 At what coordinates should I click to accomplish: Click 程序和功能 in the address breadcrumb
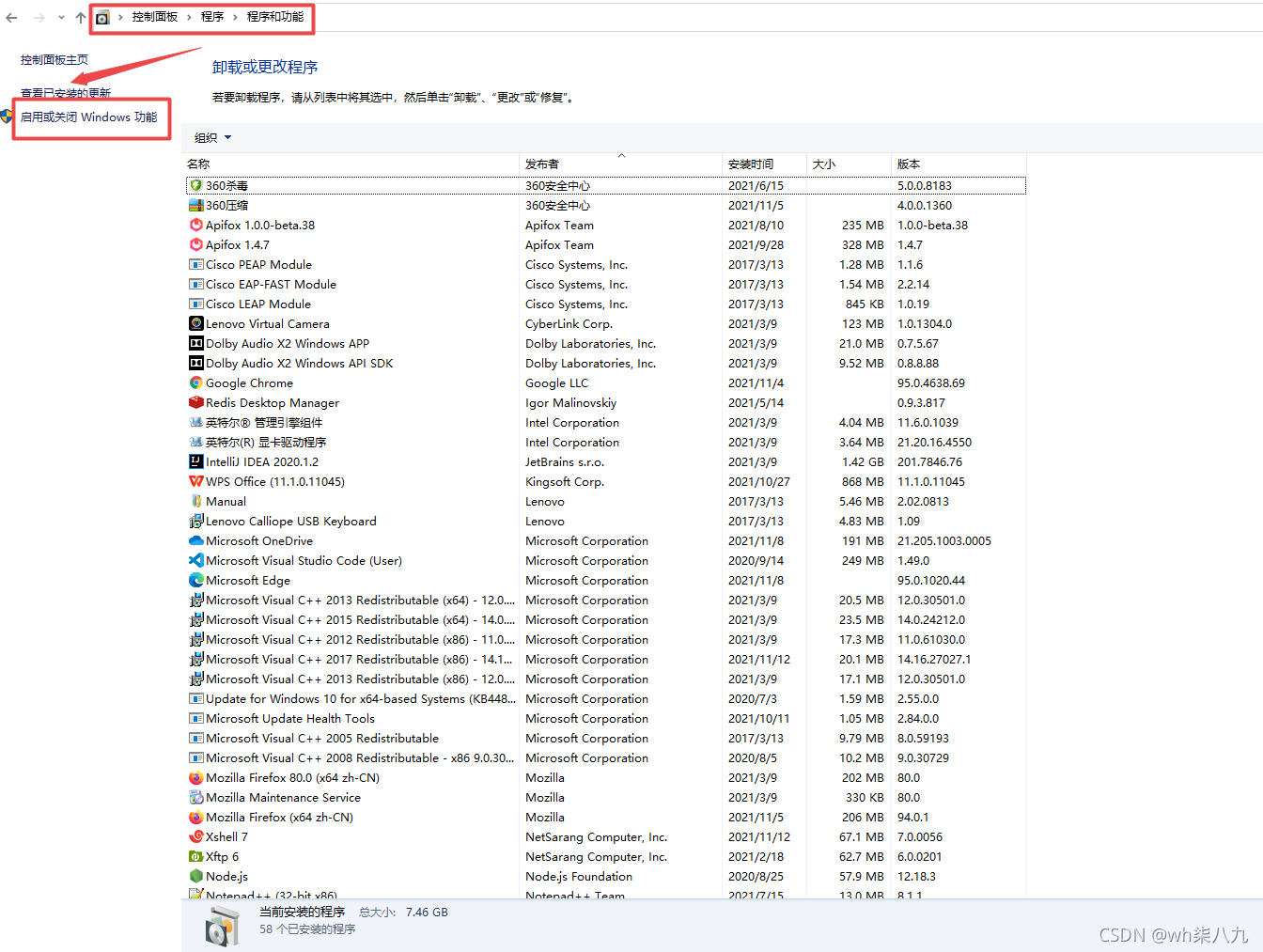click(275, 17)
